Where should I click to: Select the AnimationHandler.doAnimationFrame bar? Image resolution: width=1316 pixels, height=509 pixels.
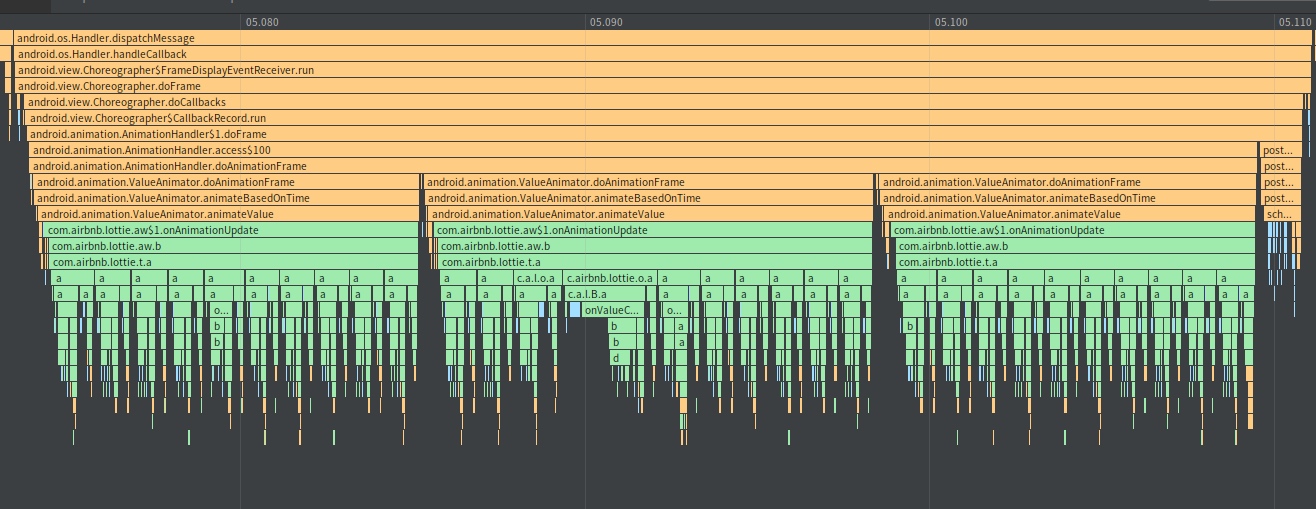pos(640,166)
